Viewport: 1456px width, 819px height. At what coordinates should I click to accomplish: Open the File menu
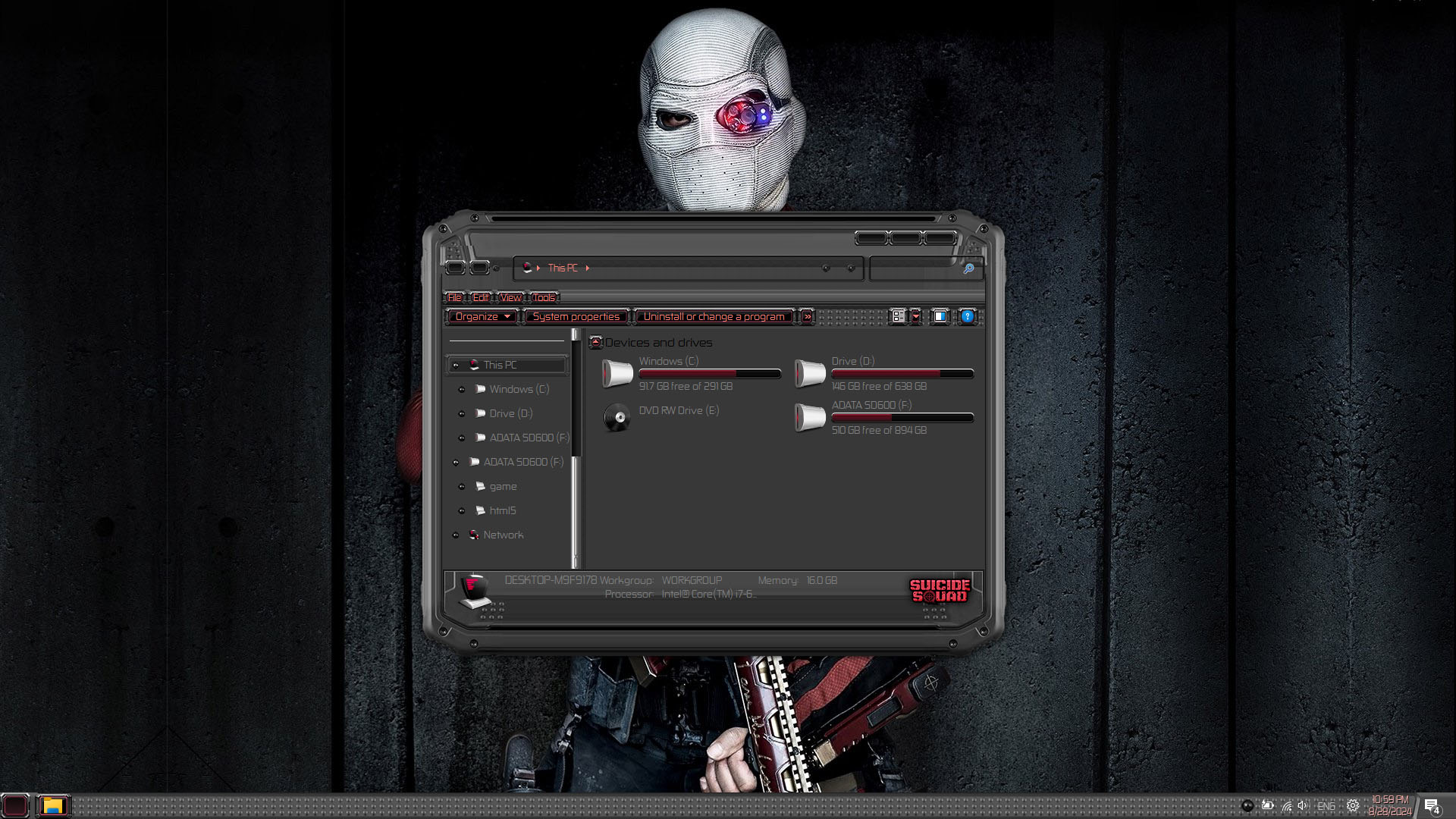pos(455,298)
